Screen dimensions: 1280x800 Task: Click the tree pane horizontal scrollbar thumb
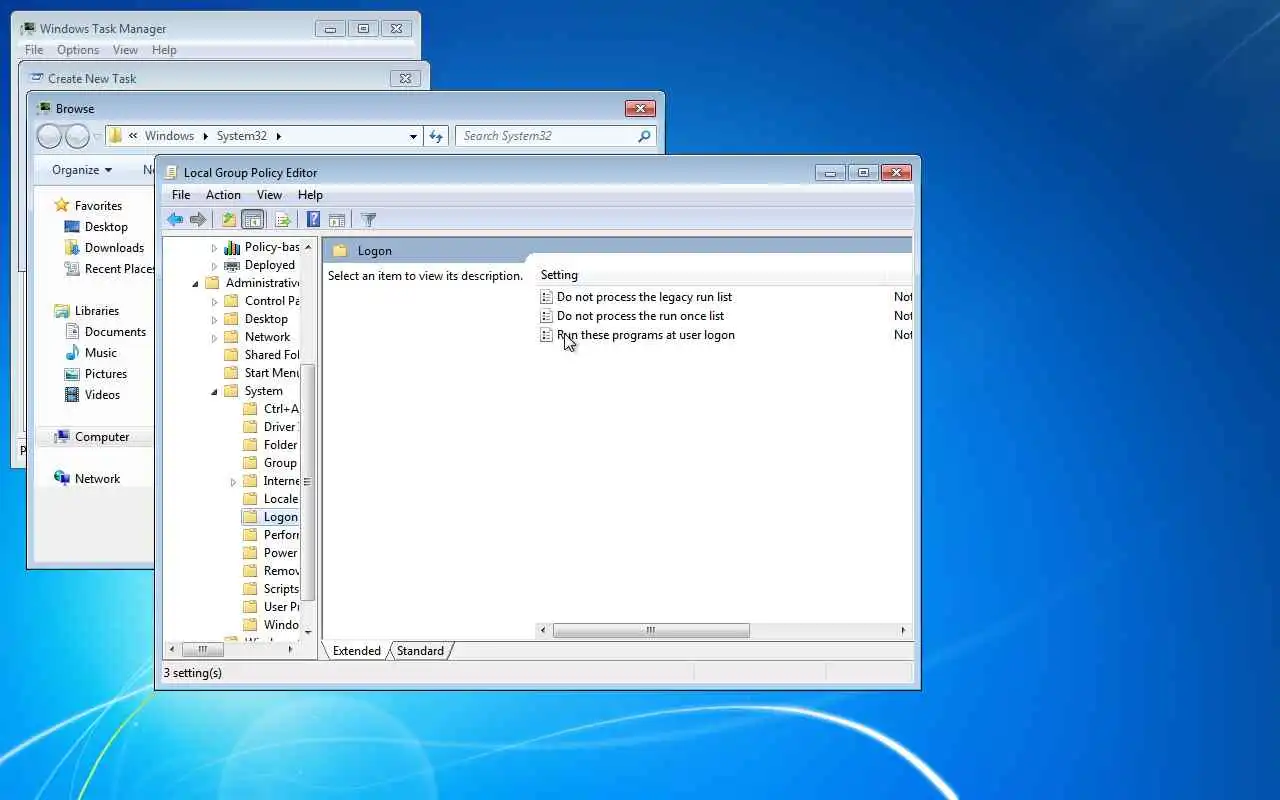click(202, 649)
